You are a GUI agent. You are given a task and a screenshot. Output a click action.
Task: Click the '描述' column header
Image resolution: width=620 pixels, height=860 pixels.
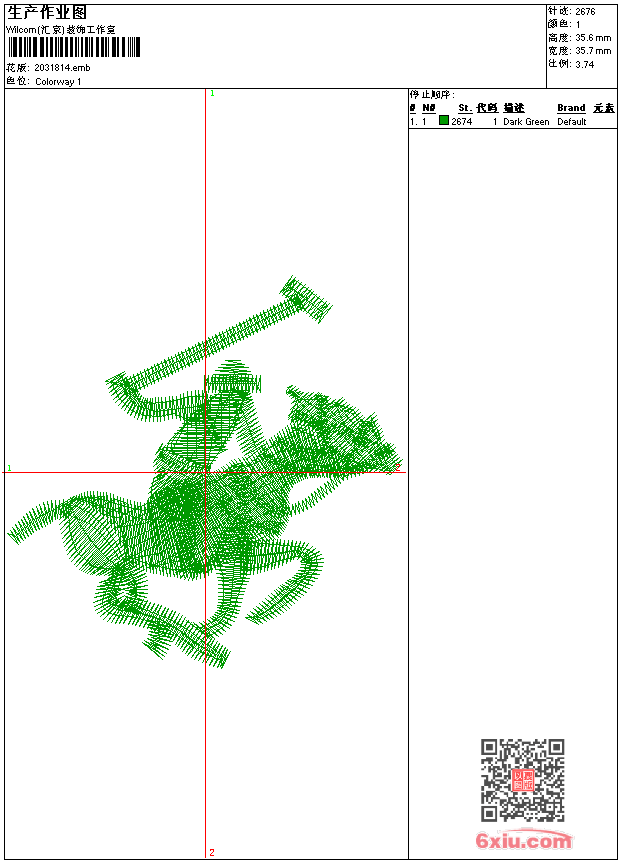point(514,108)
